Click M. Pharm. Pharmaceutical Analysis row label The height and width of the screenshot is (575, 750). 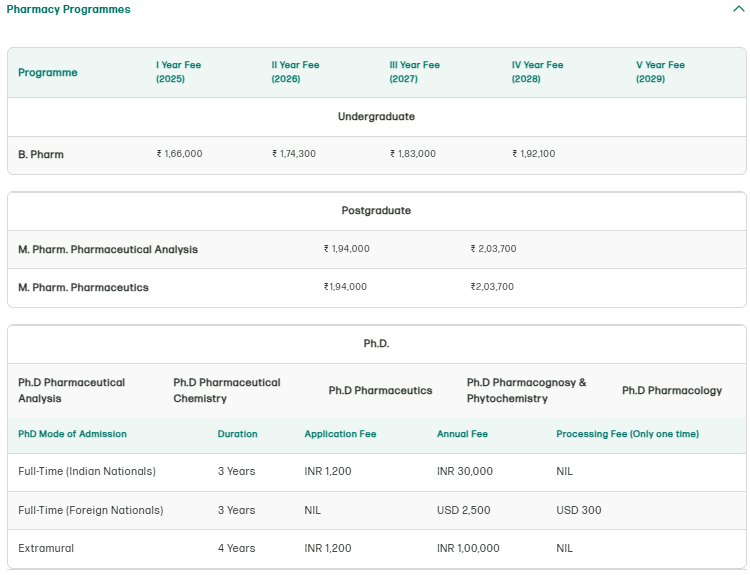(x=108, y=249)
